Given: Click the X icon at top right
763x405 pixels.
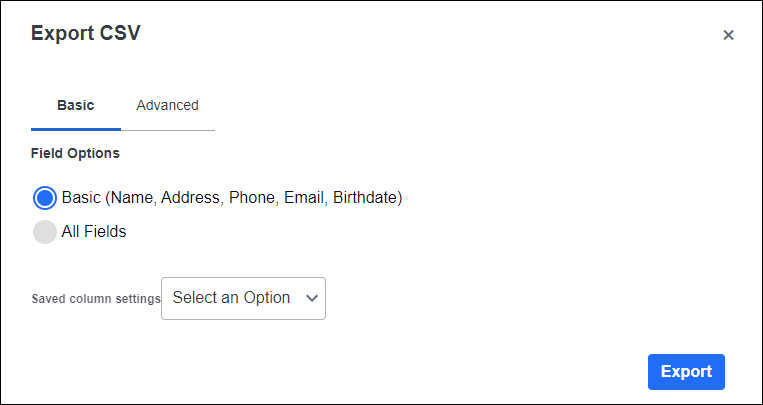Looking at the screenshot, I should 728,35.
